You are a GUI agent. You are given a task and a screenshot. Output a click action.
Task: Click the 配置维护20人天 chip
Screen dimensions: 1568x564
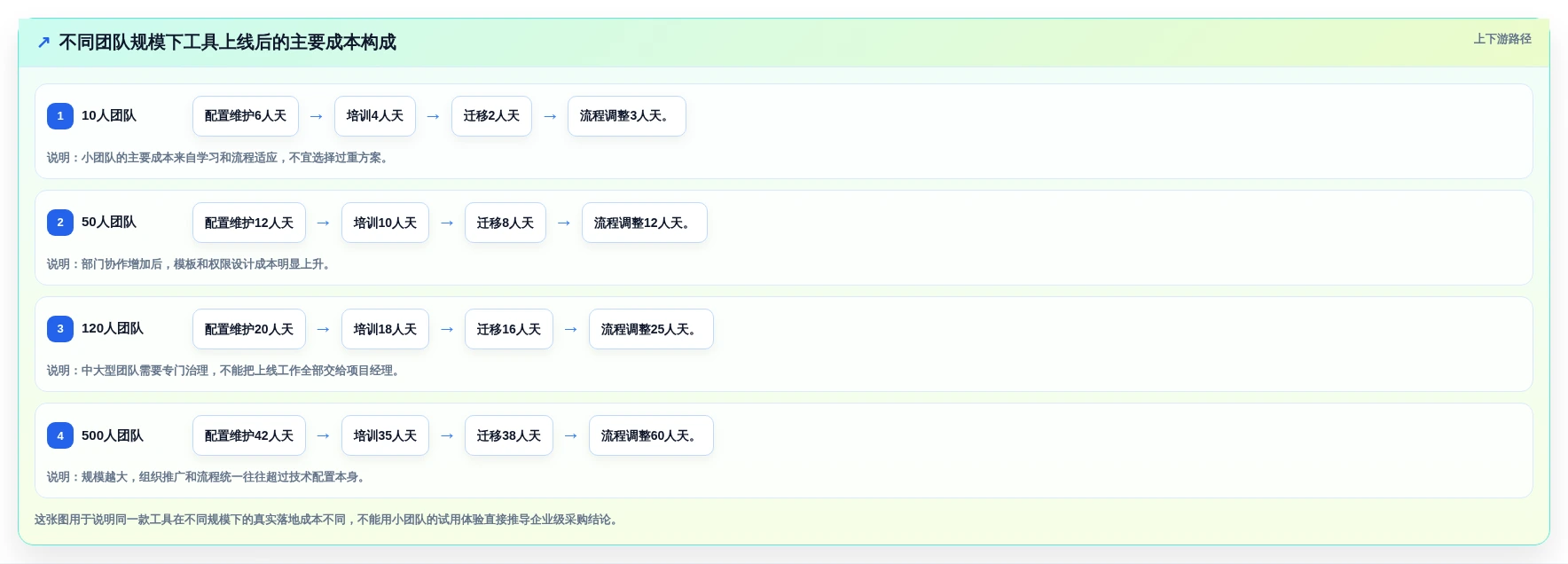(249, 329)
